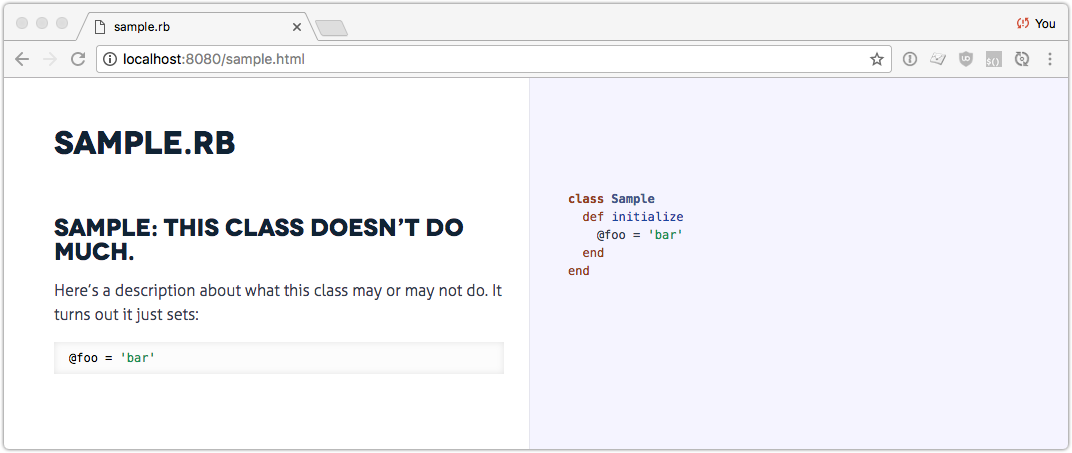
Task: Go back using the back arrow
Action: point(22,59)
